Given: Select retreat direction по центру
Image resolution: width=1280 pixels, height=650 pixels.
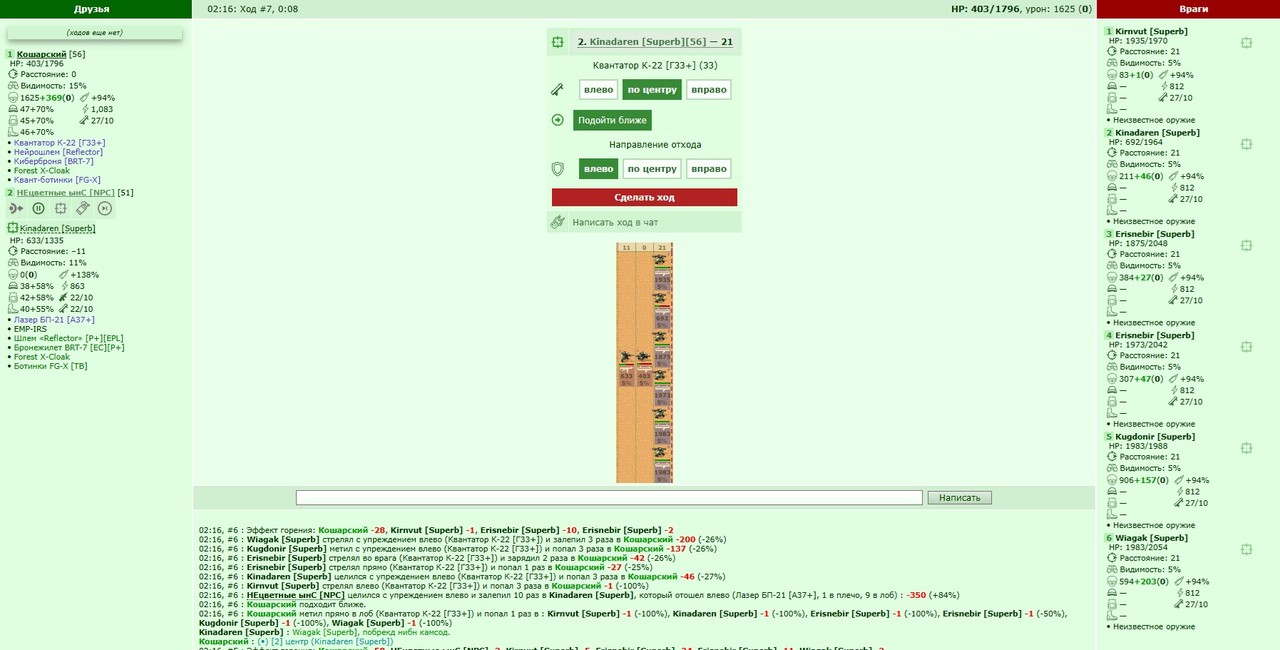Looking at the screenshot, I should 652,169.
